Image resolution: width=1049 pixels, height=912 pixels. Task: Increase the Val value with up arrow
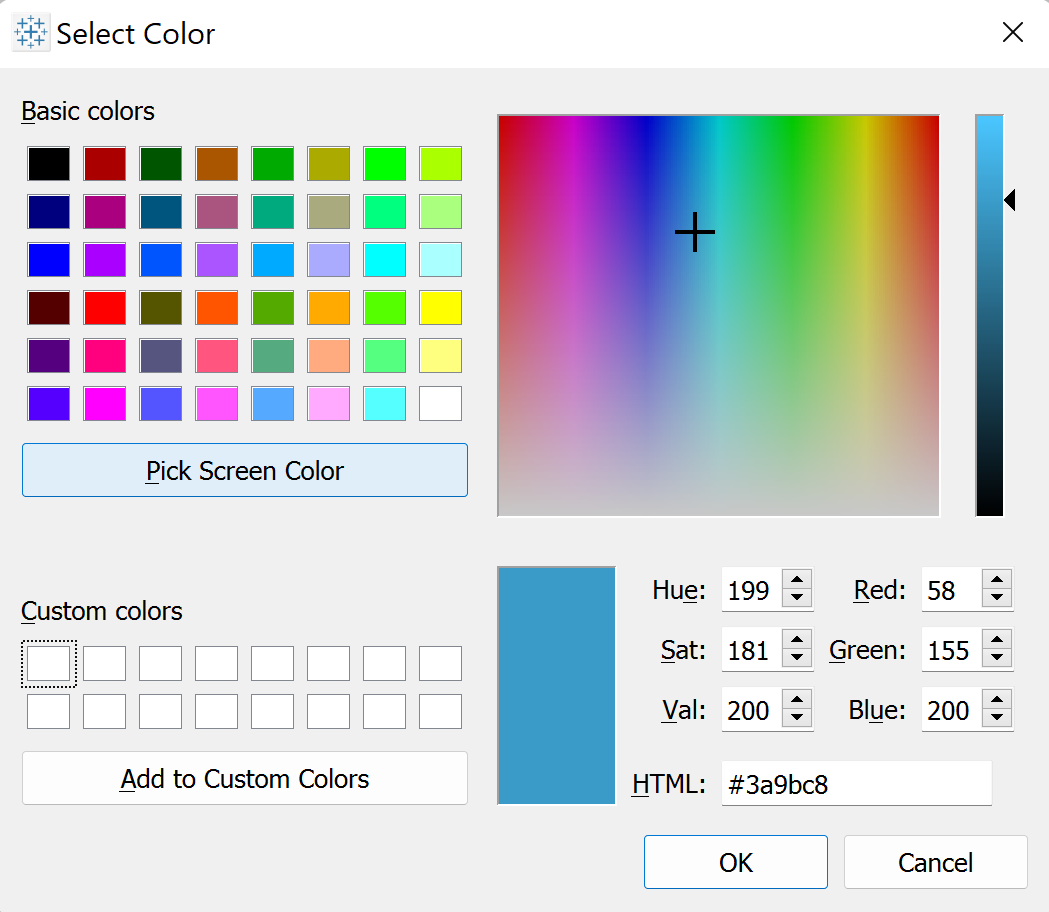797,701
